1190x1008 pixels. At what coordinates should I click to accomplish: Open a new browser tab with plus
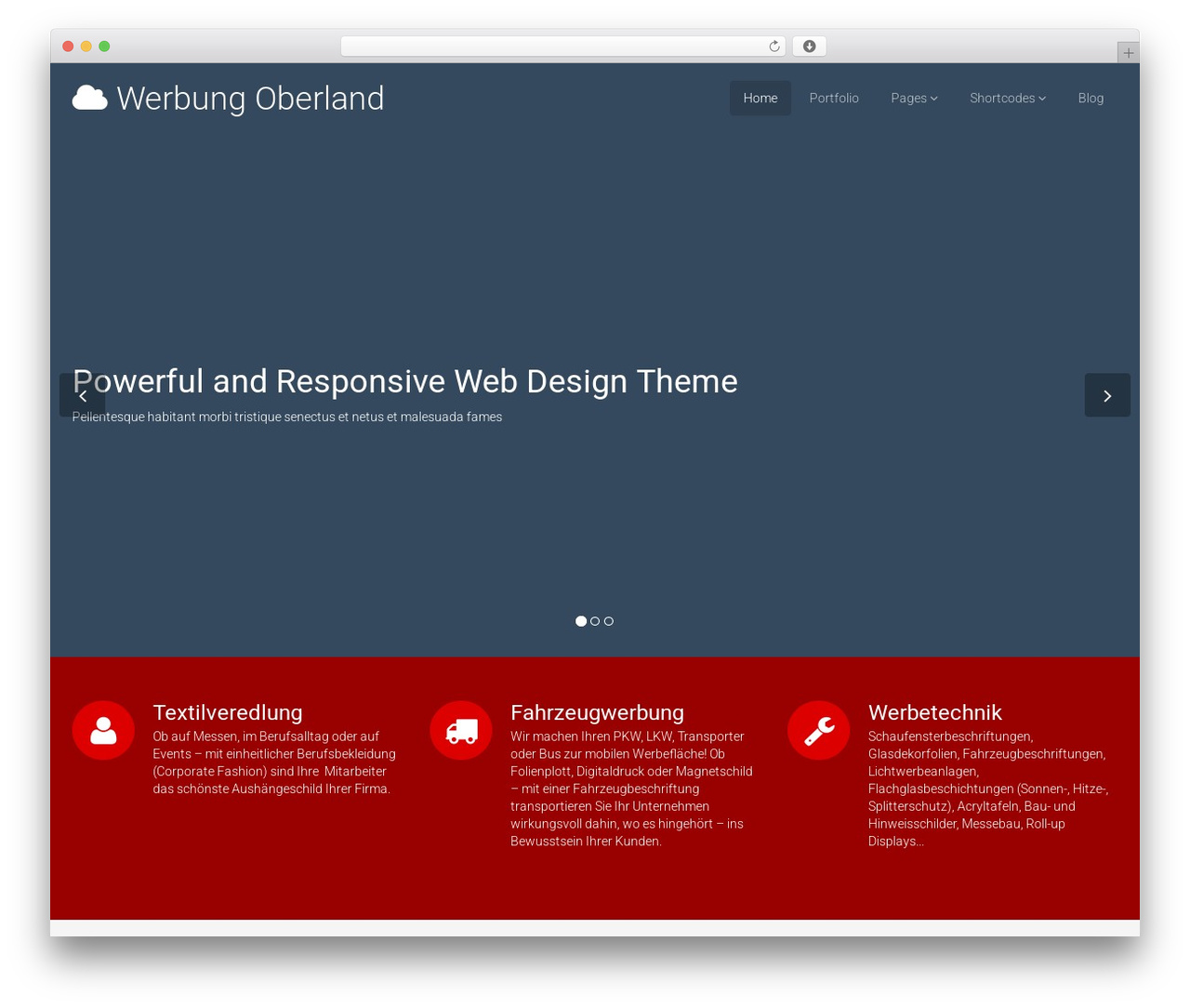(x=1128, y=53)
